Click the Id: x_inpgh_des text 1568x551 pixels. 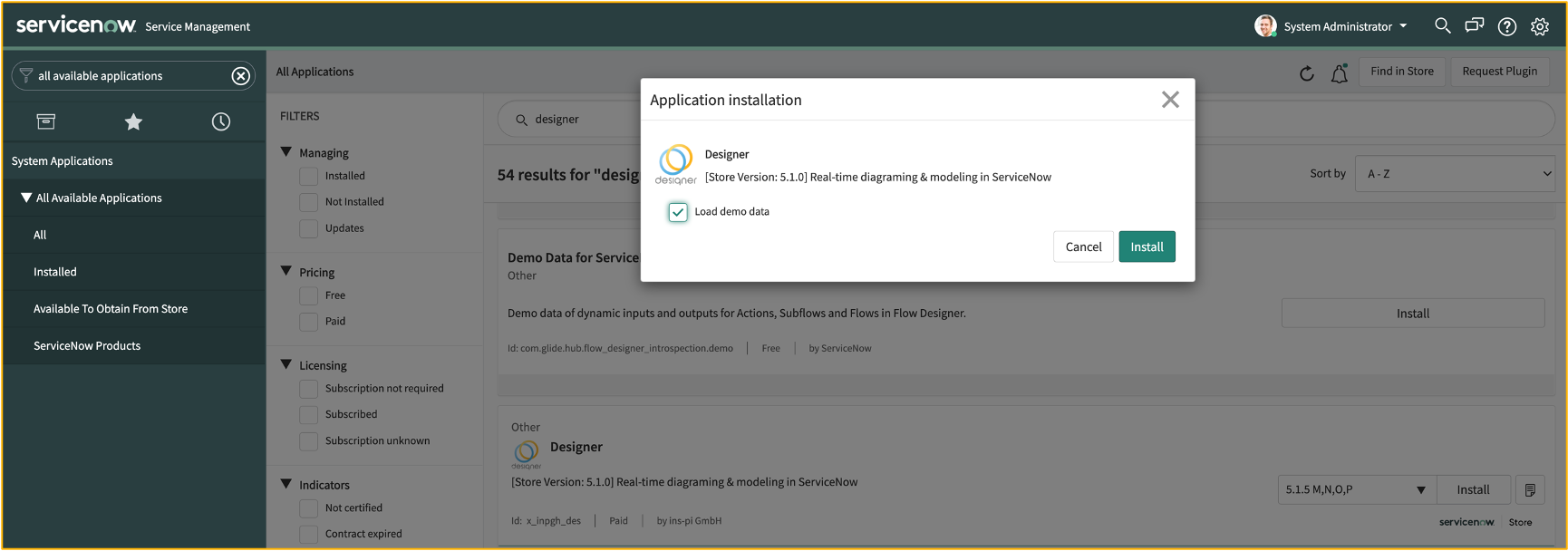click(x=546, y=521)
